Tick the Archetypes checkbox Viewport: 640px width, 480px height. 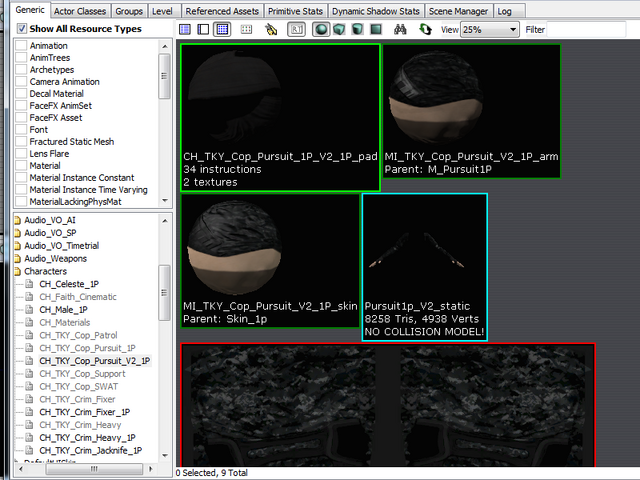(x=21, y=70)
